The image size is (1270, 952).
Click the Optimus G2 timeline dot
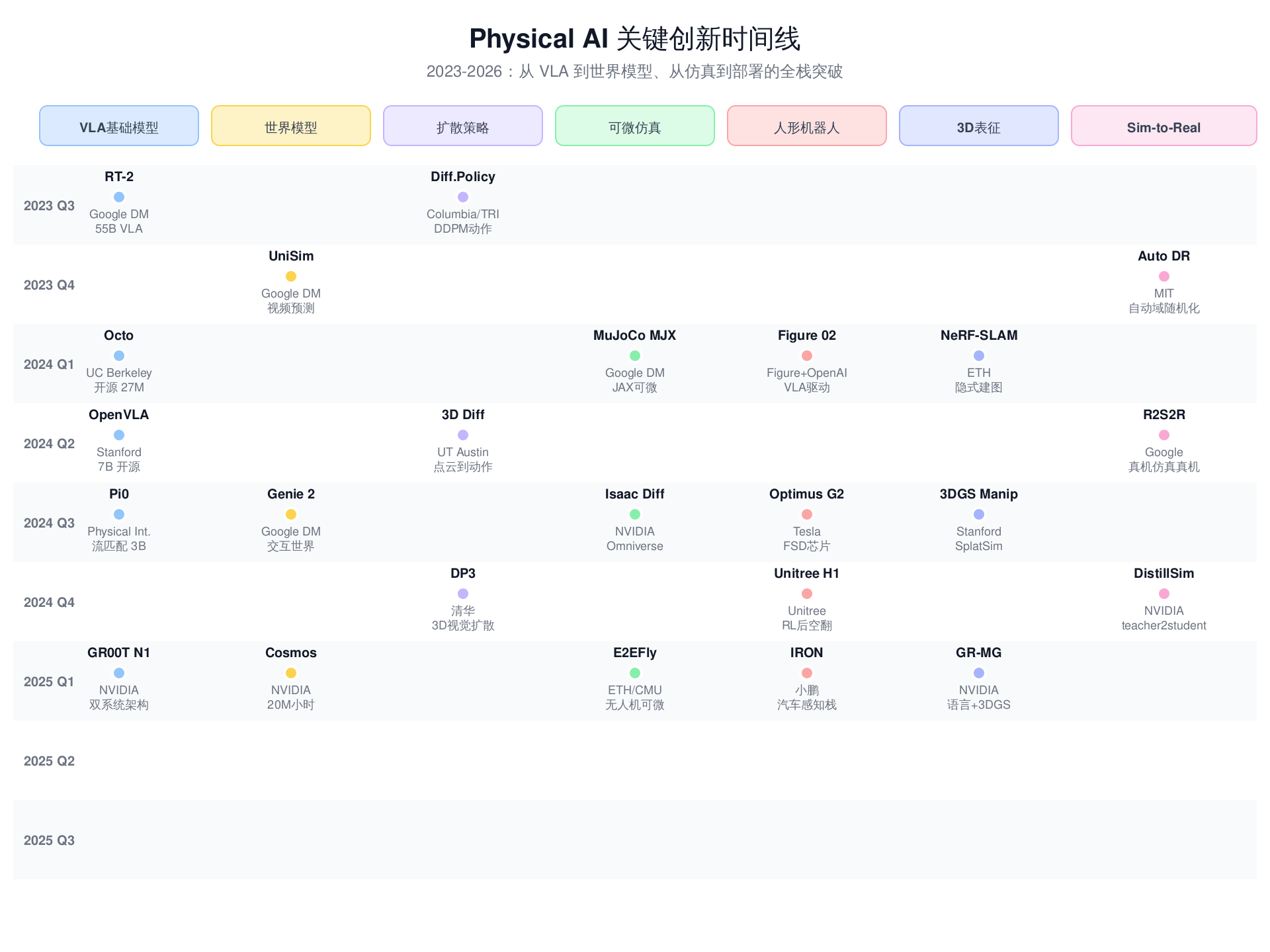807,514
